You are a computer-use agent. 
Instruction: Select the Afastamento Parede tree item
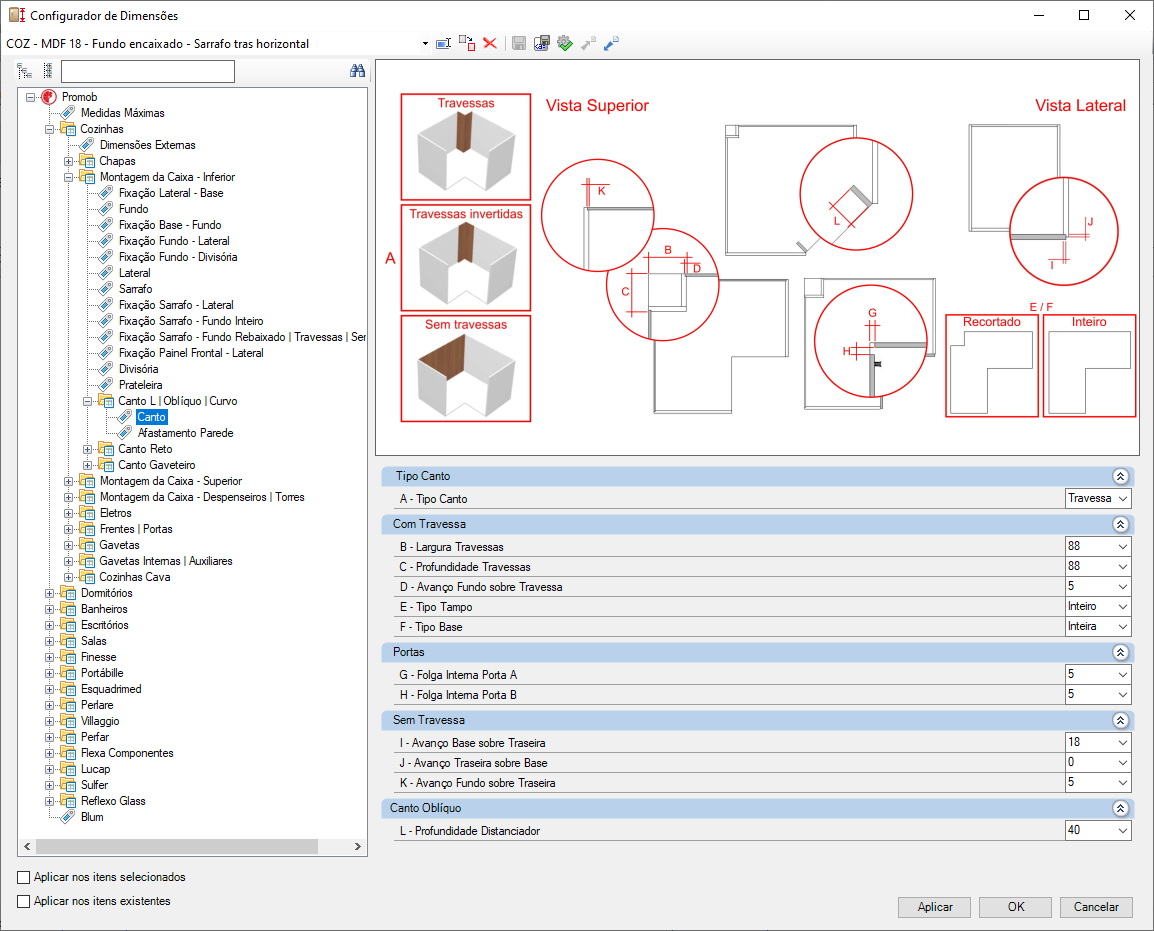(185, 433)
